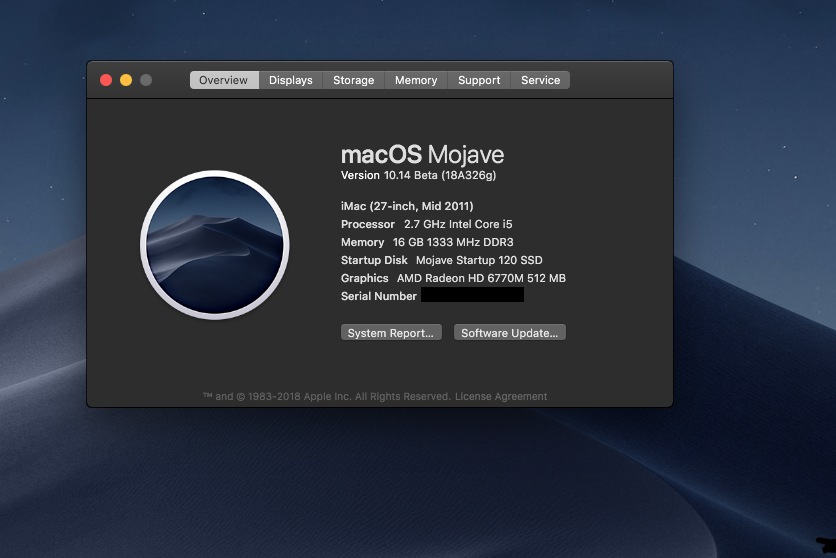Screen dimensions: 836x558
Task: Click the version text 10.14 Beta (18A326g)
Action: pos(440,175)
